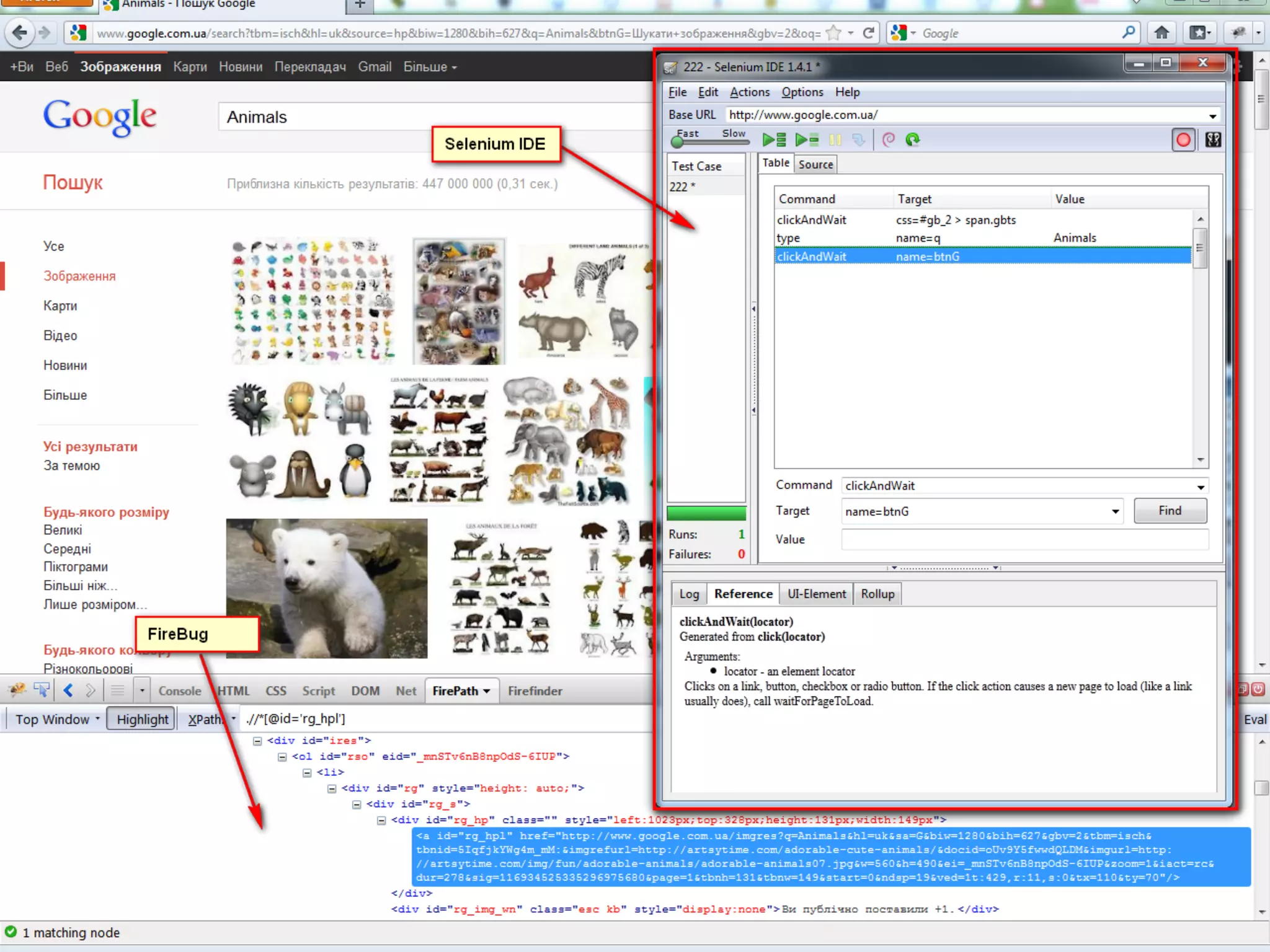Open the Actions menu
The height and width of the screenshot is (952, 1270).
(749, 92)
